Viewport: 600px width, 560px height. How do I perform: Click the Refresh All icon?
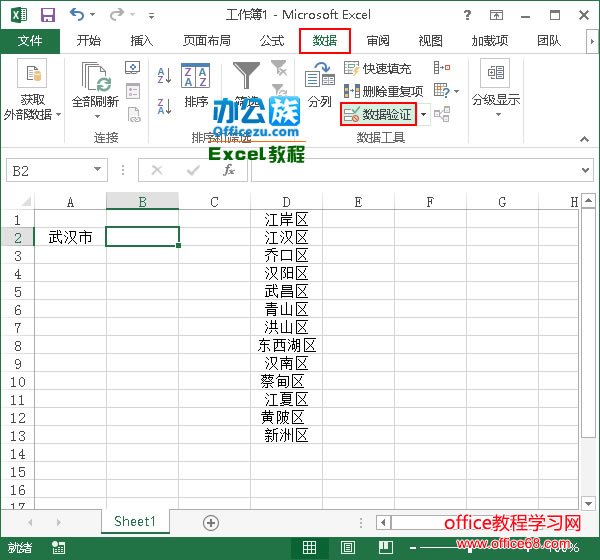coord(96,77)
